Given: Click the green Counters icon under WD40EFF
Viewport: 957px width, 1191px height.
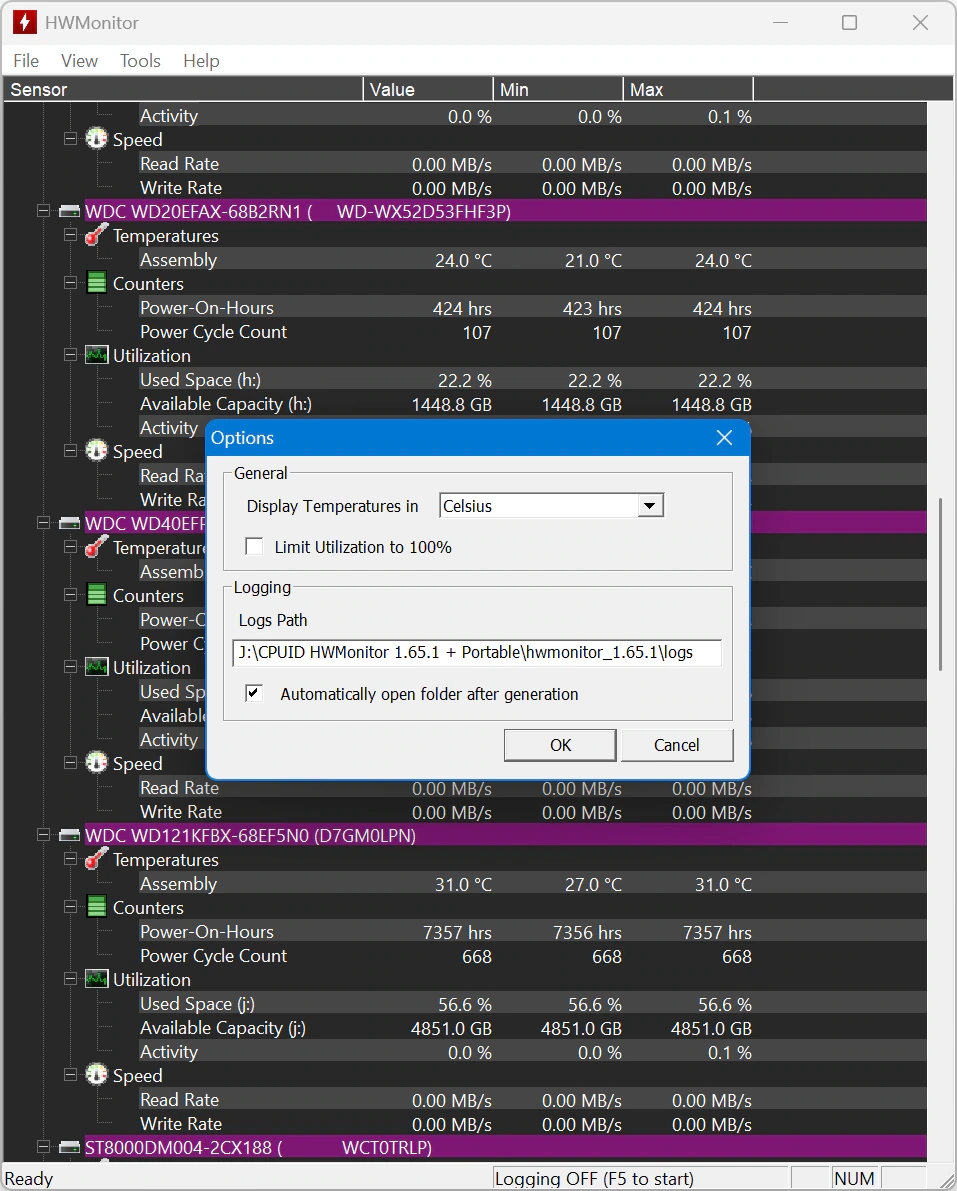Looking at the screenshot, I should coord(96,595).
